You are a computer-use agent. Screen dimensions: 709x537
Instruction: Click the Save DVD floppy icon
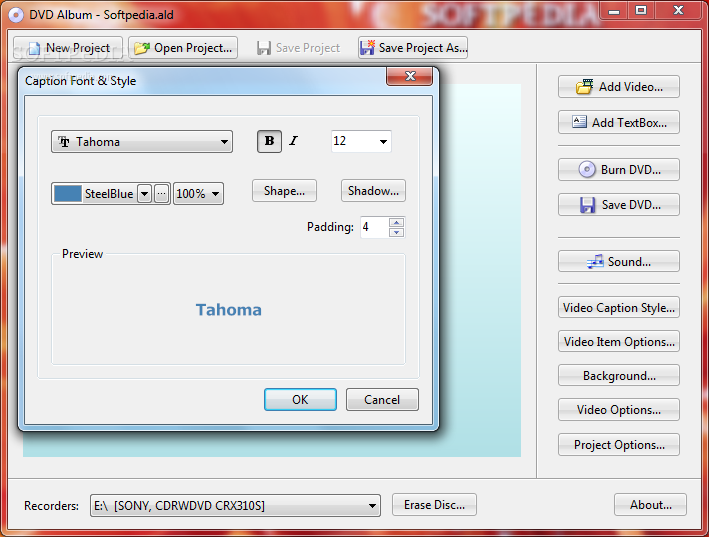587,205
